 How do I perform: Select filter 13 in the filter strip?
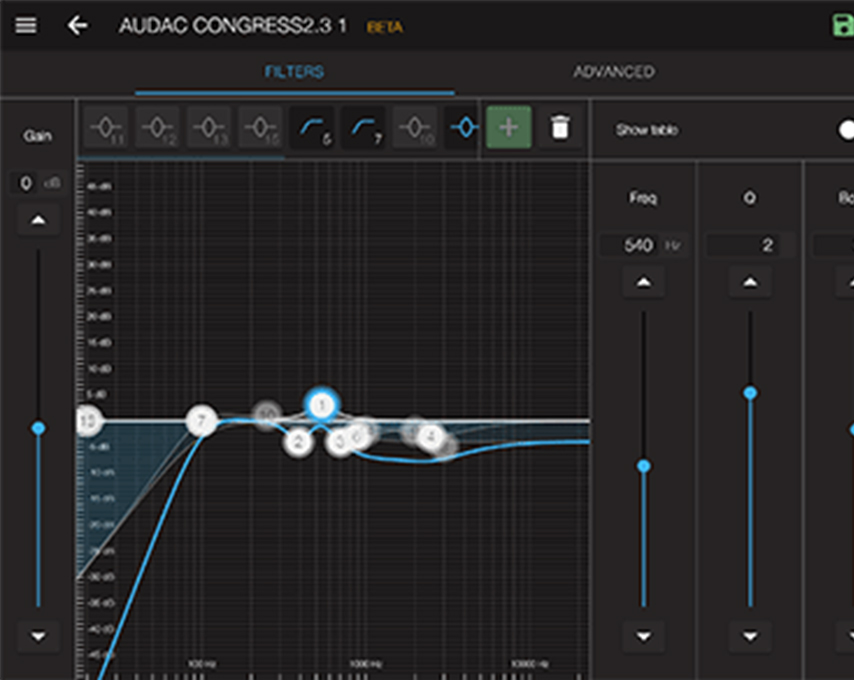point(208,128)
